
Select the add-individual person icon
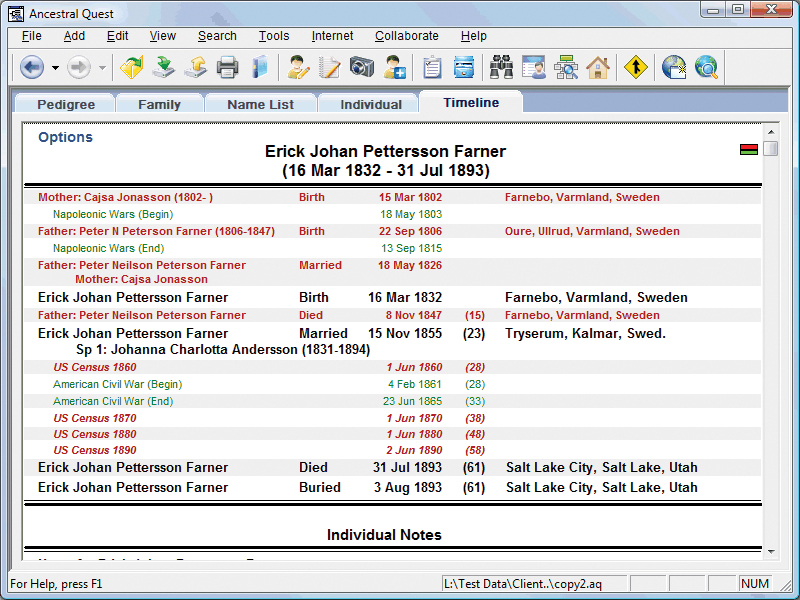(394, 67)
